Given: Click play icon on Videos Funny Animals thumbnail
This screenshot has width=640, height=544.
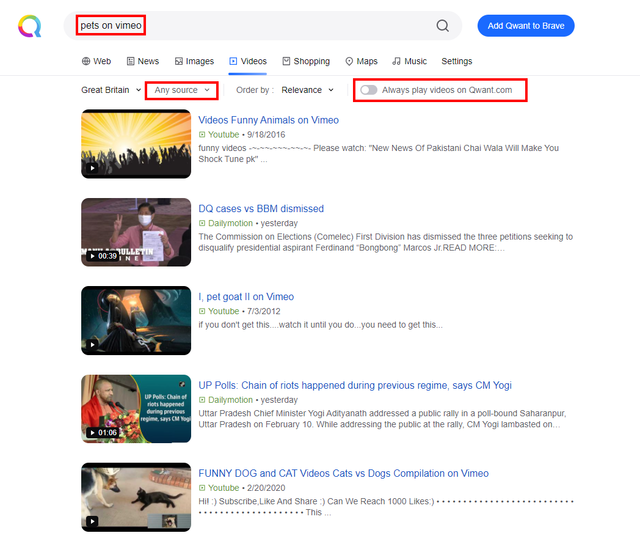Looking at the screenshot, I should 92,168.
